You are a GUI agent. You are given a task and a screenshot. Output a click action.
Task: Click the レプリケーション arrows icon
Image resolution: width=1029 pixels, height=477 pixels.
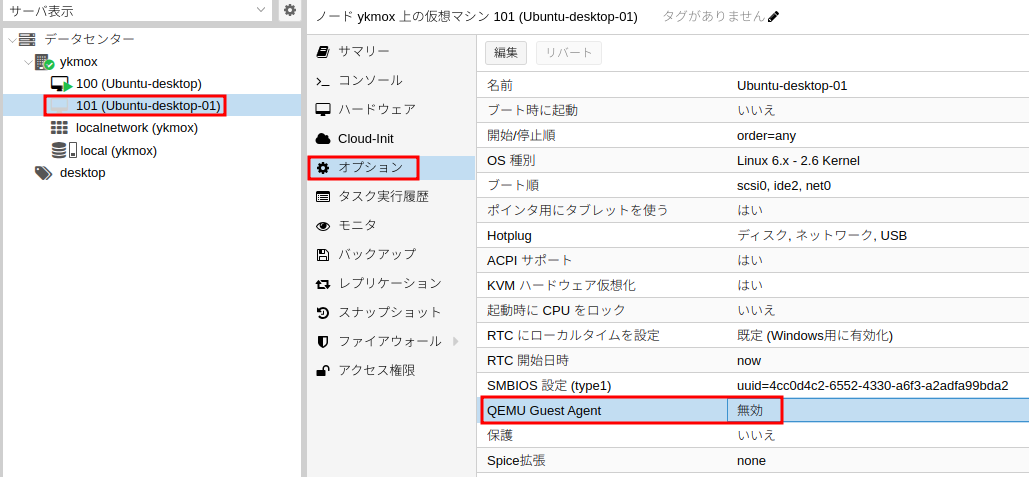322,283
